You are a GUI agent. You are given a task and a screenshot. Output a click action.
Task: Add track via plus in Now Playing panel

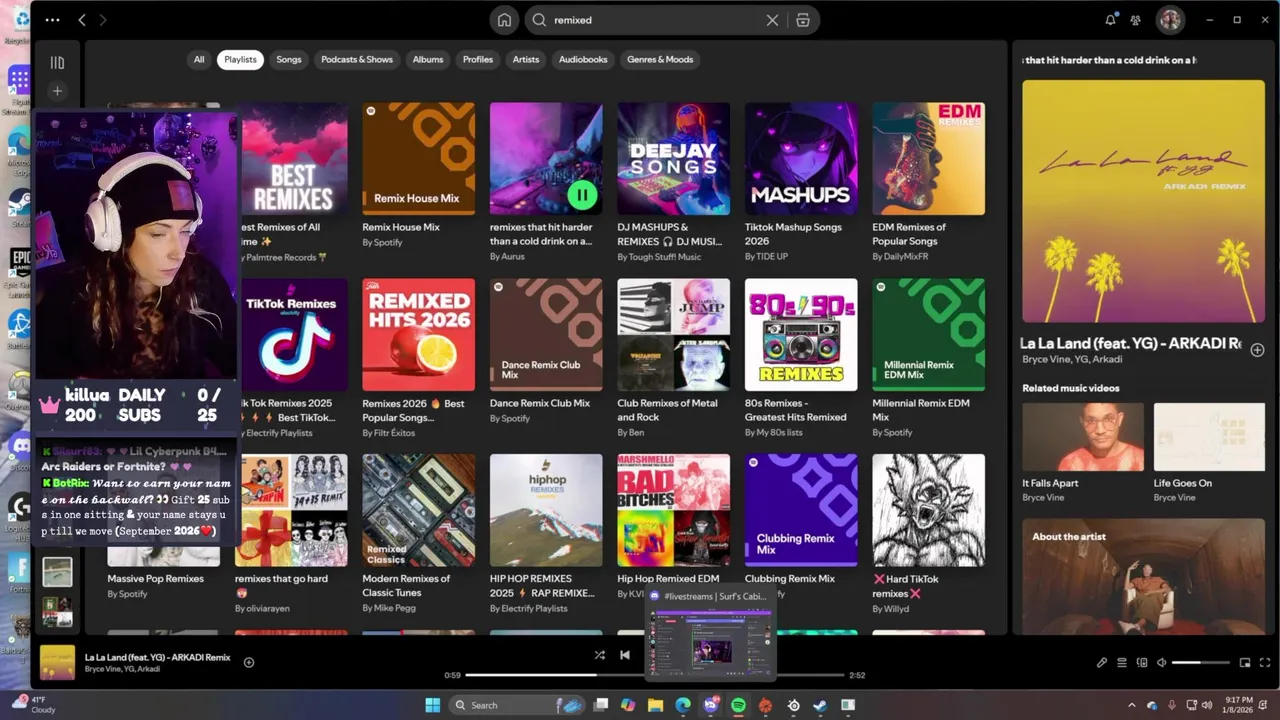1257,350
